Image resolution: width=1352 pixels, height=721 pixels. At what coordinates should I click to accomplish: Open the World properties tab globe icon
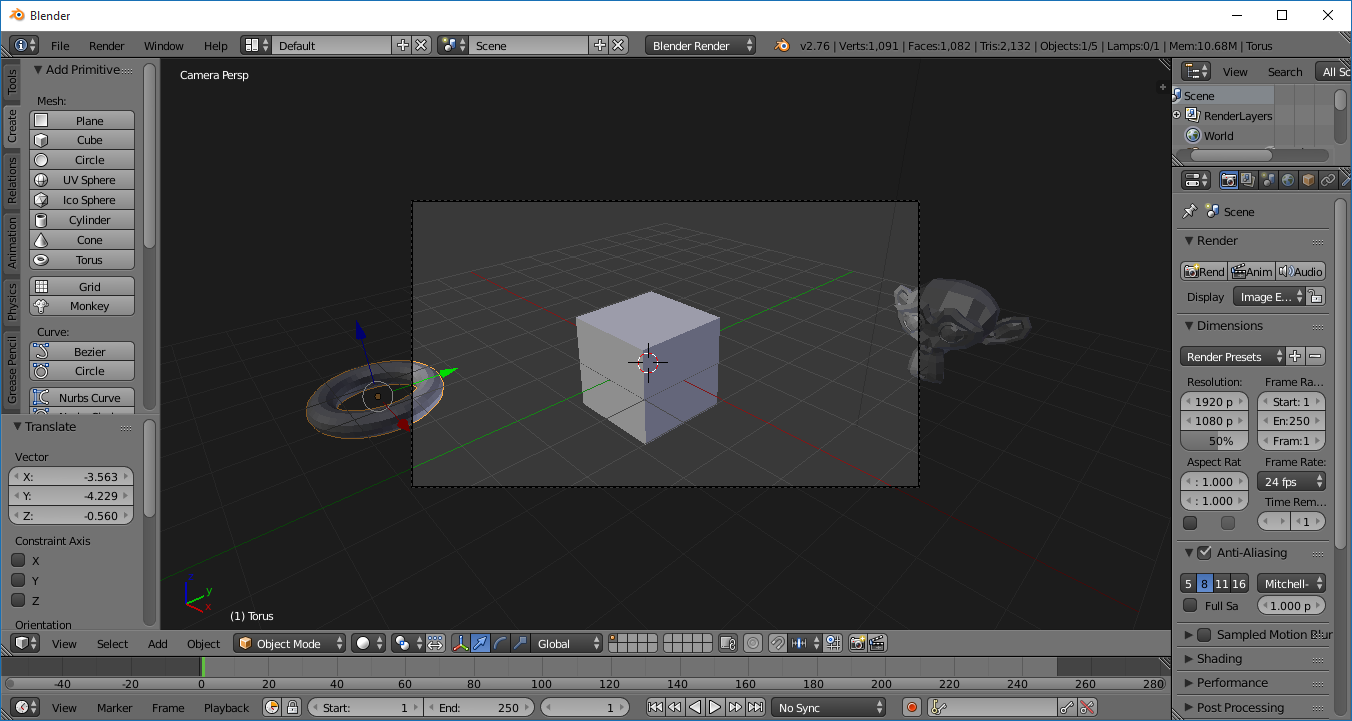[x=1288, y=180]
